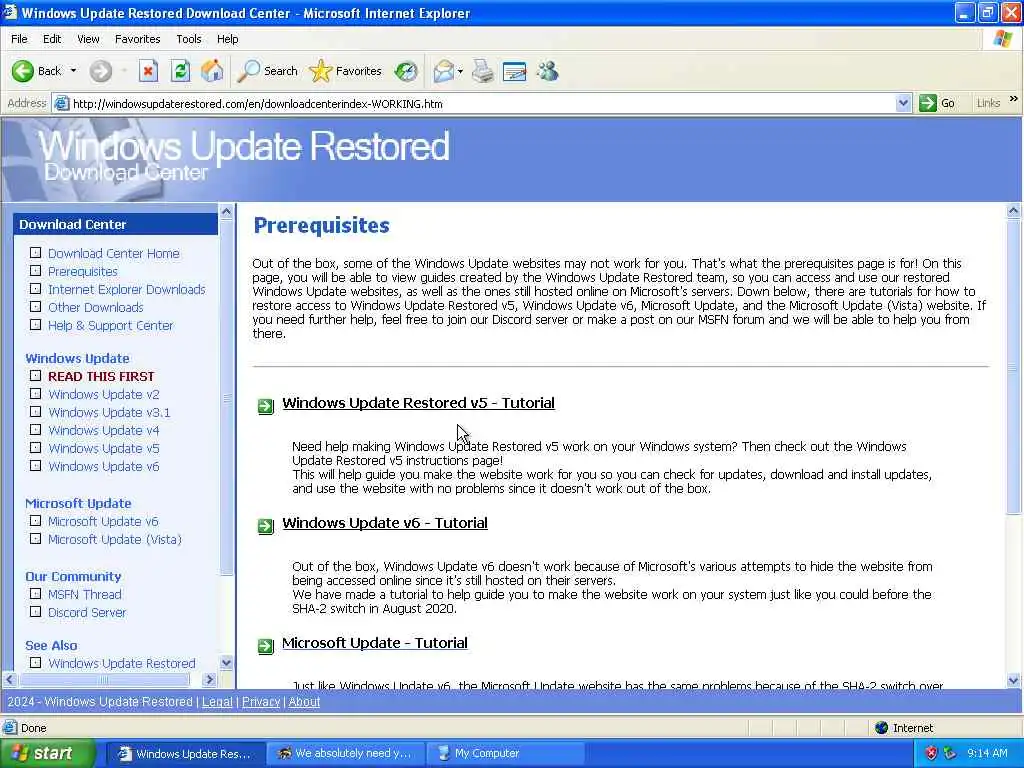1024x768 pixels.
Task: Open the Windows Update v3.1 sidebar link
Action: [109, 413]
